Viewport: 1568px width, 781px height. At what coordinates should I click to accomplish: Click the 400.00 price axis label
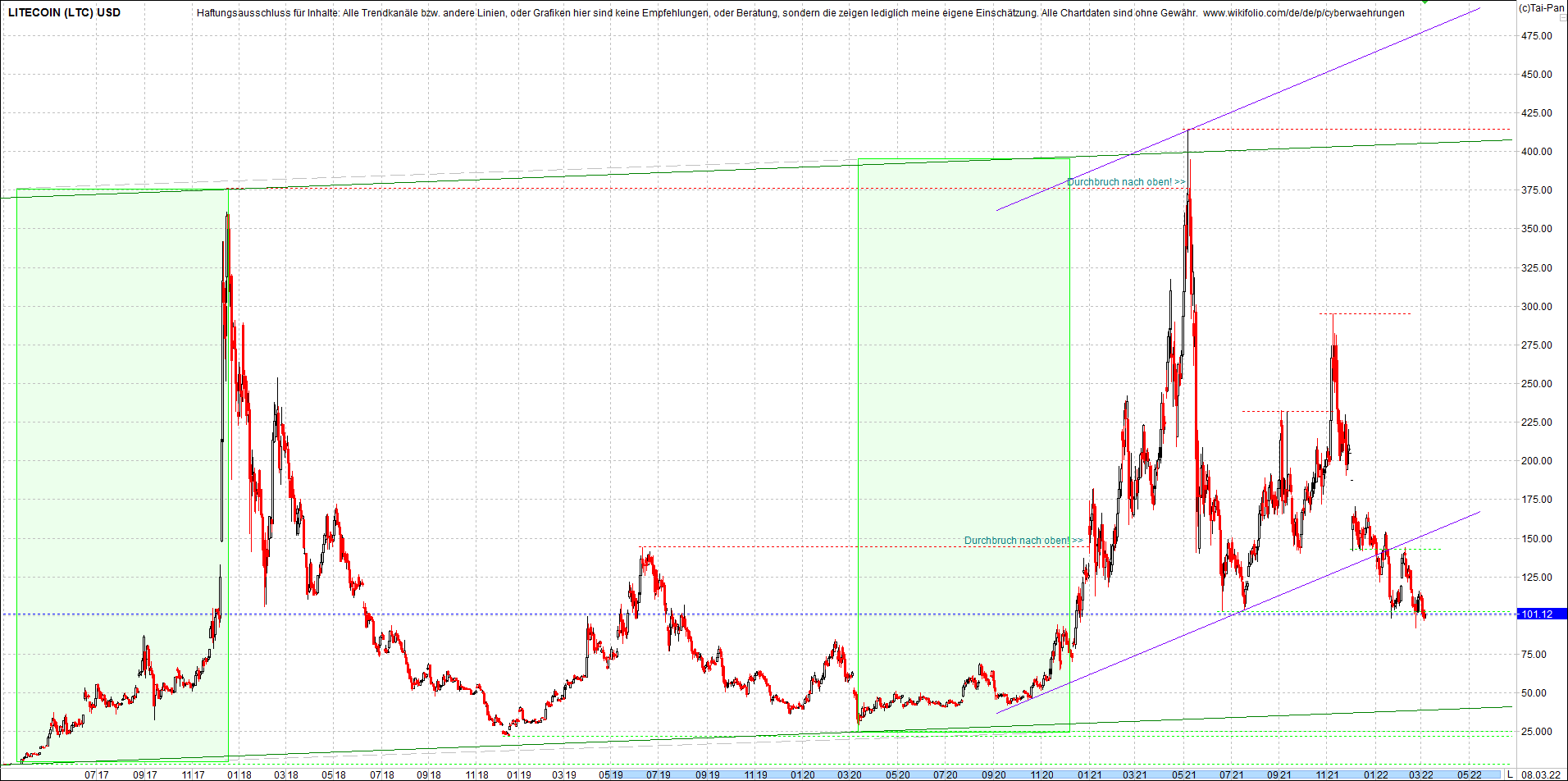point(1536,152)
